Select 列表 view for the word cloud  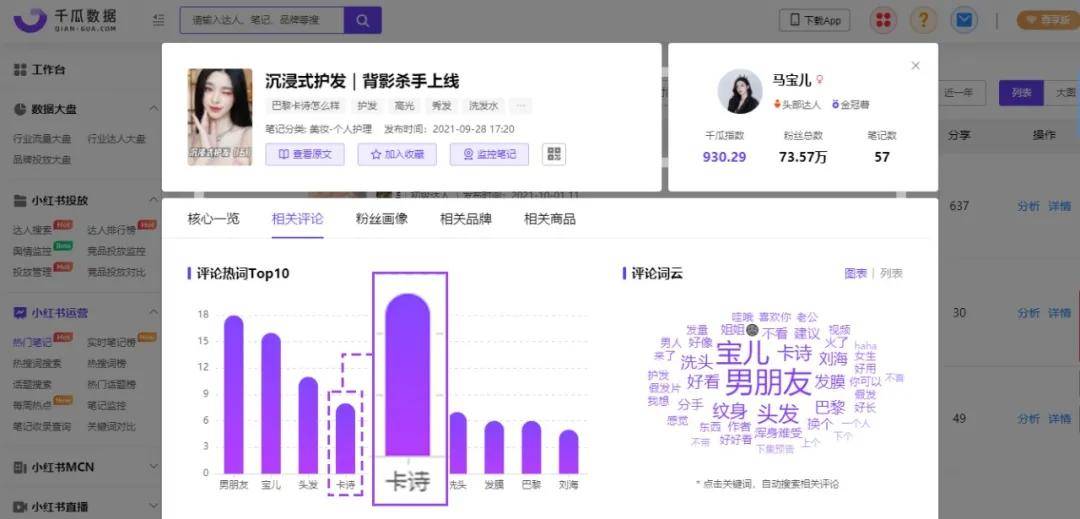click(x=891, y=273)
